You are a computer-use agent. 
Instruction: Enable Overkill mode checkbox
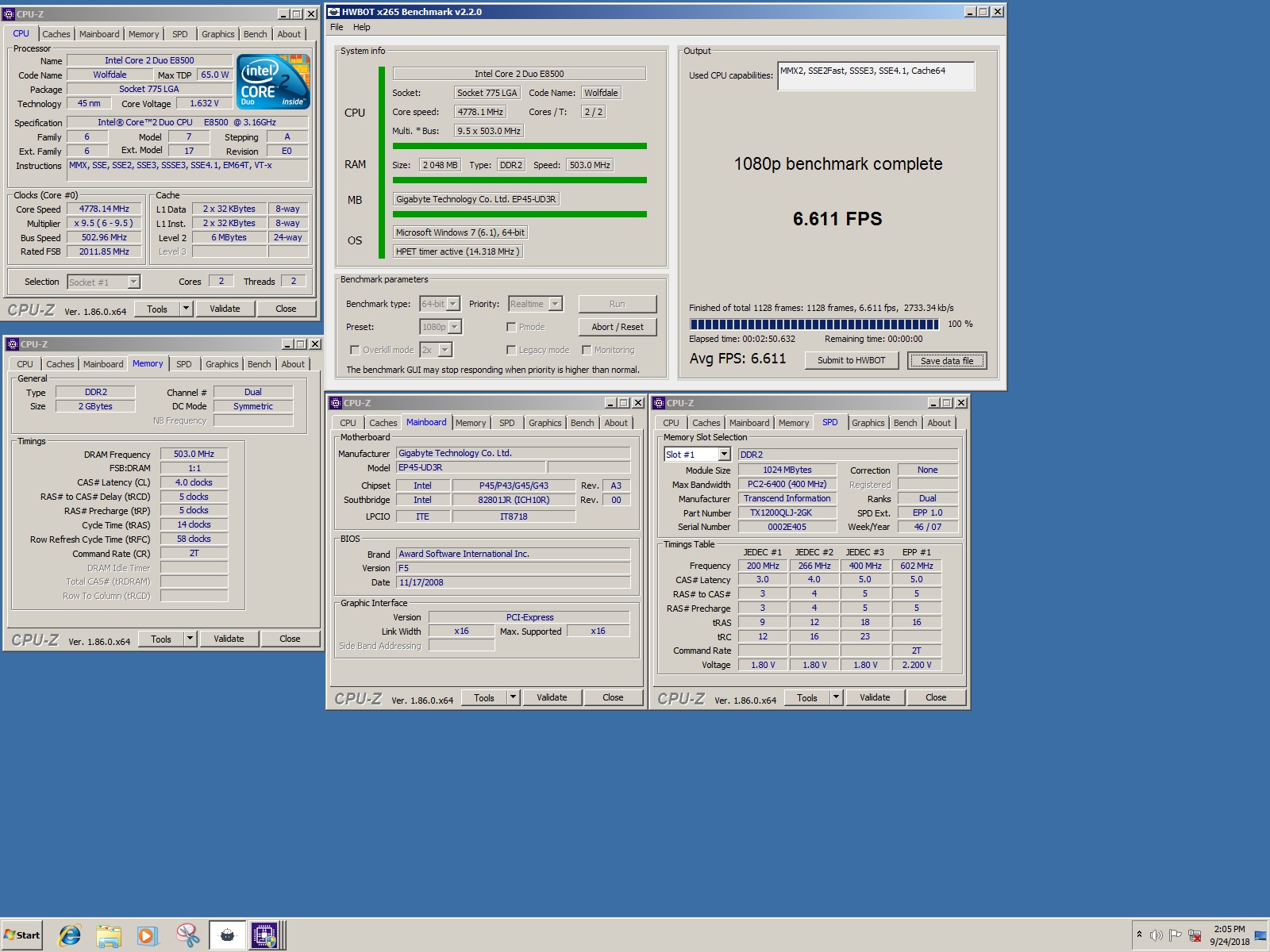[355, 350]
